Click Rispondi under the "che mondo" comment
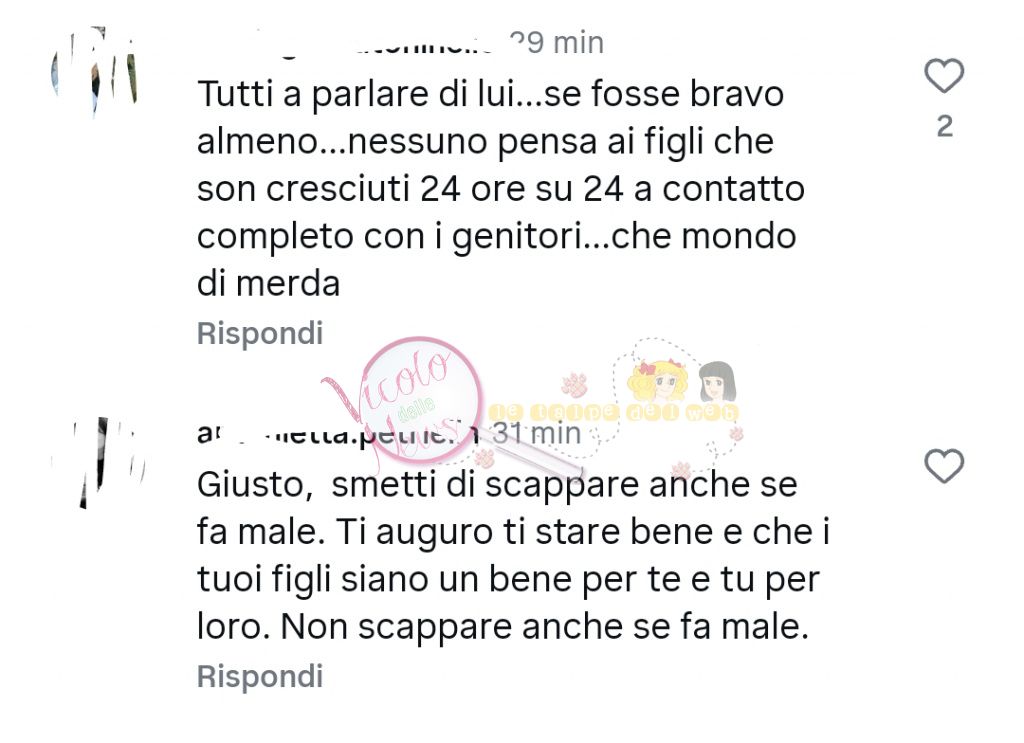This screenshot has width=1024, height=743. [x=260, y=333]
